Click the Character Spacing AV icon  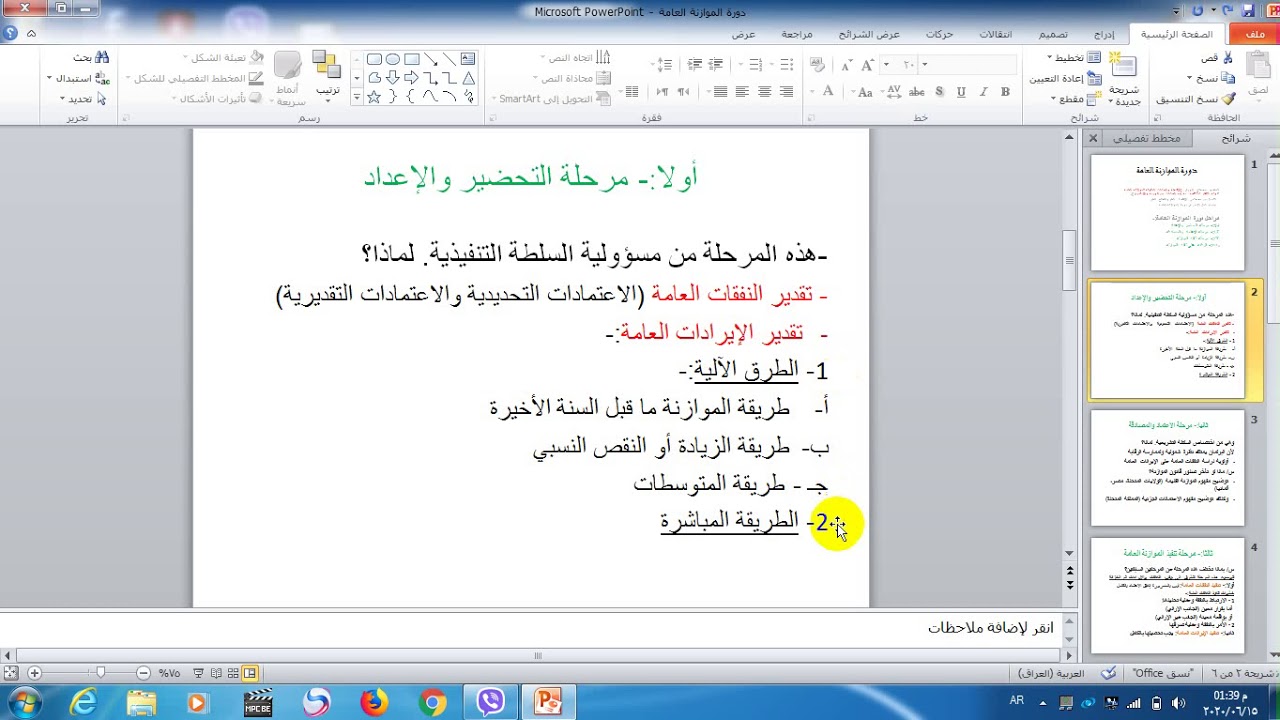coord(894,92)
